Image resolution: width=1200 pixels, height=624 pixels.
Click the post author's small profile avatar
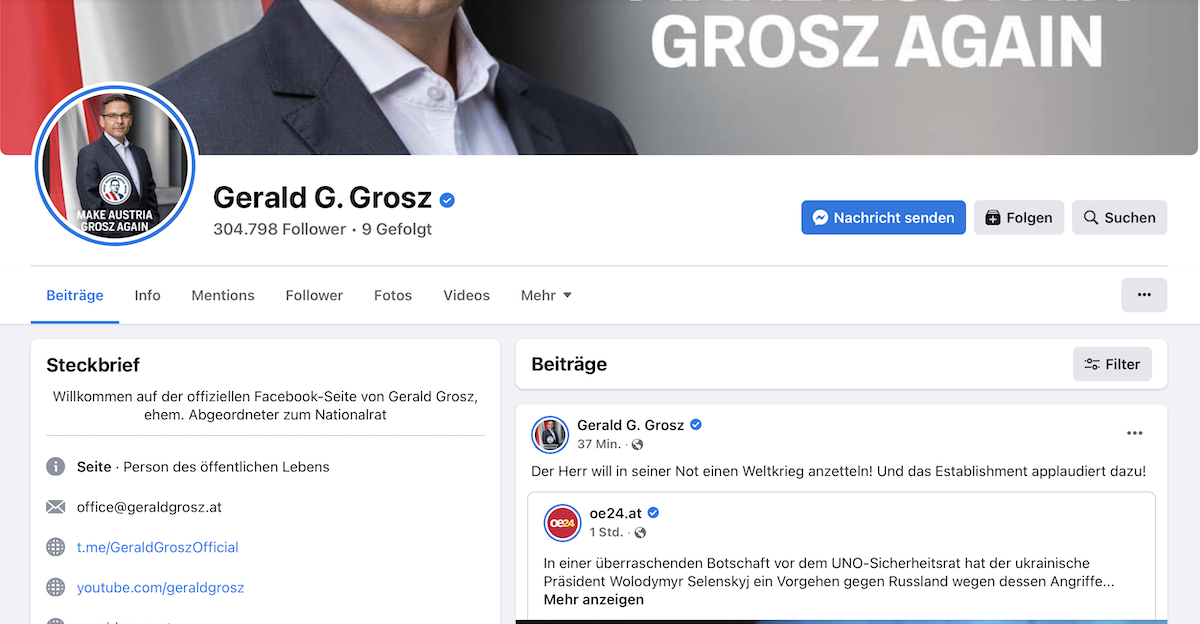coord(549,434)
